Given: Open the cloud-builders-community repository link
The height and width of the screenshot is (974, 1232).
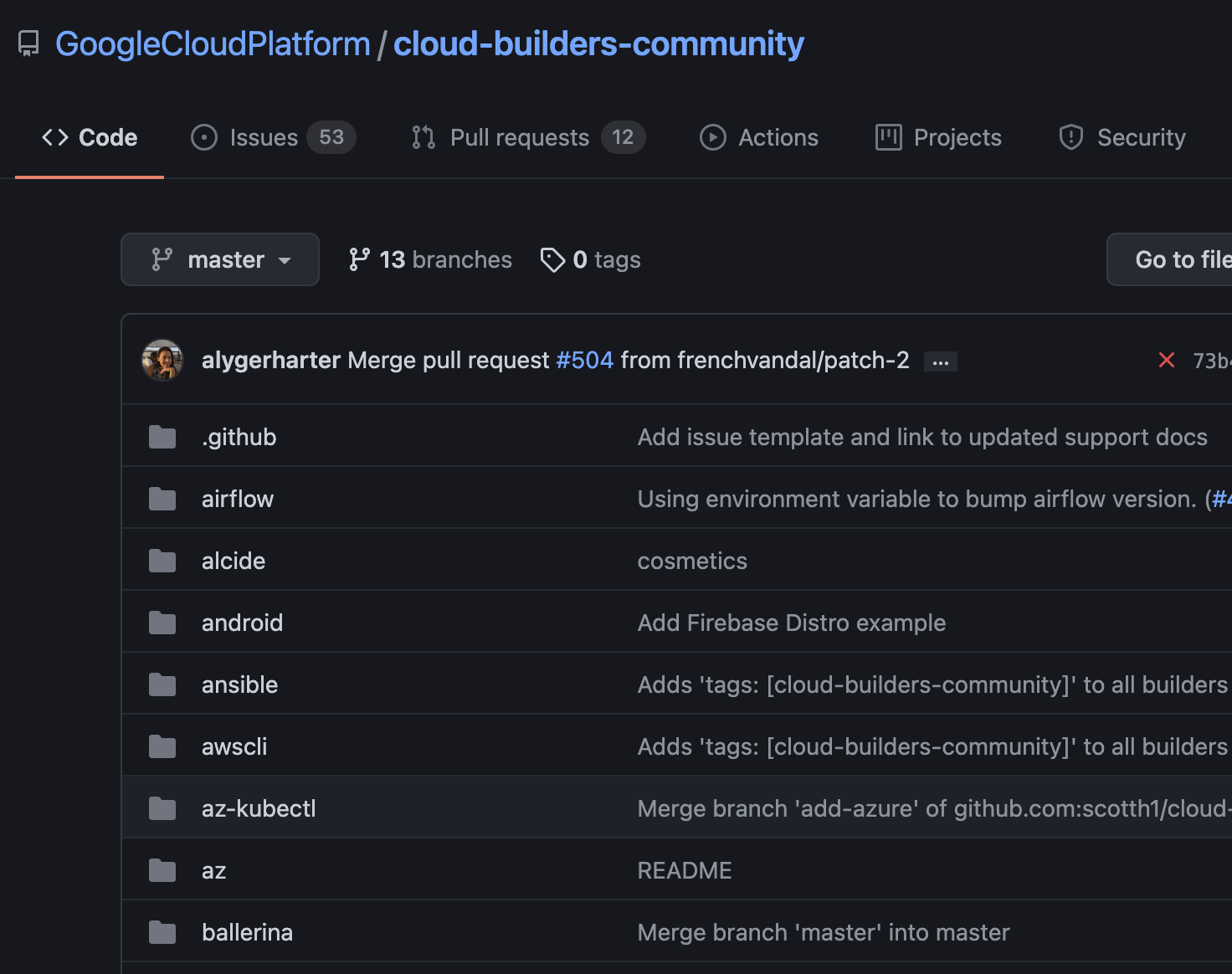Looking at the screenshot, I should coord(598,44).
